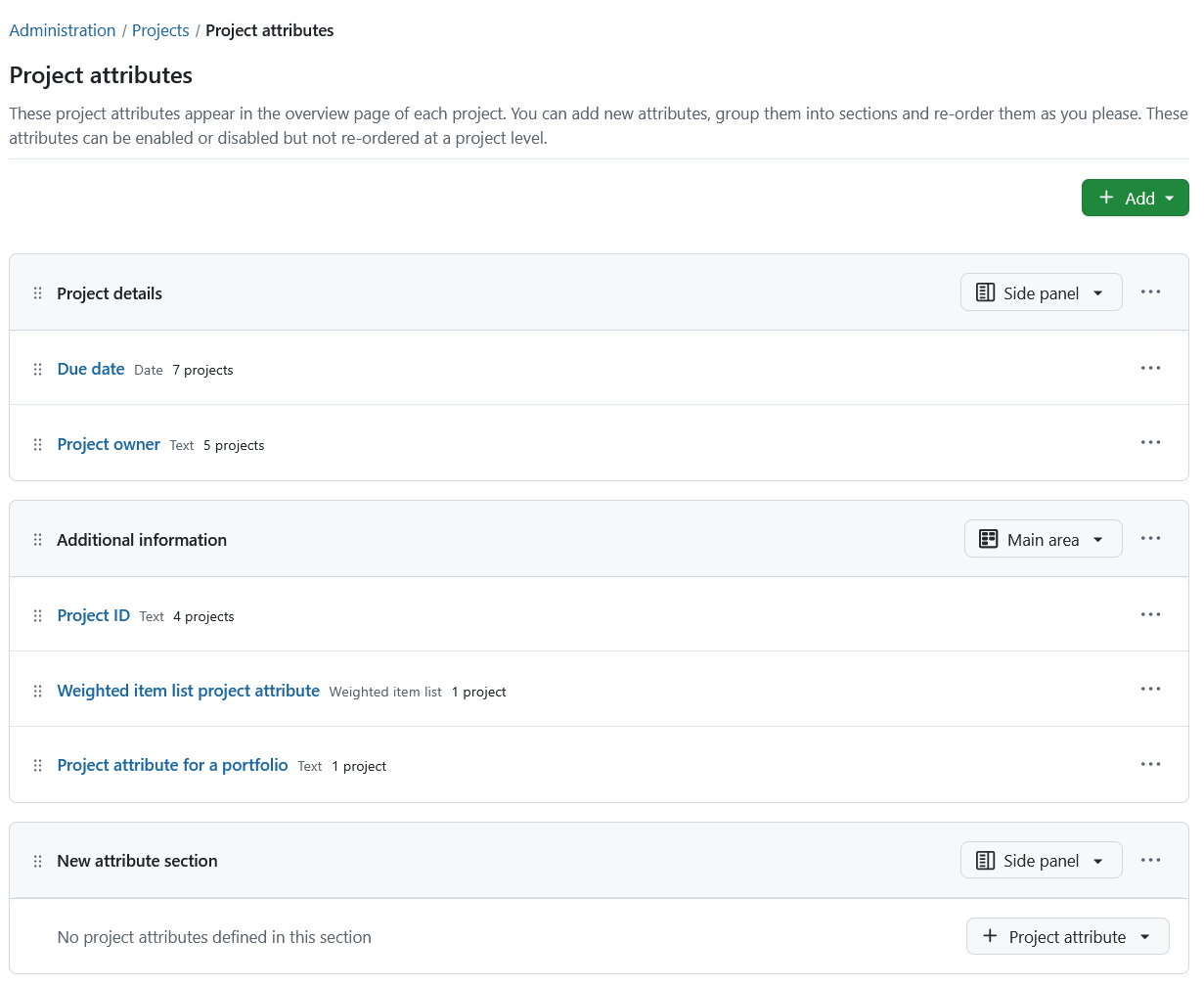
Task: Go to the Administration breadcrumb link
Action: point(62,30)
